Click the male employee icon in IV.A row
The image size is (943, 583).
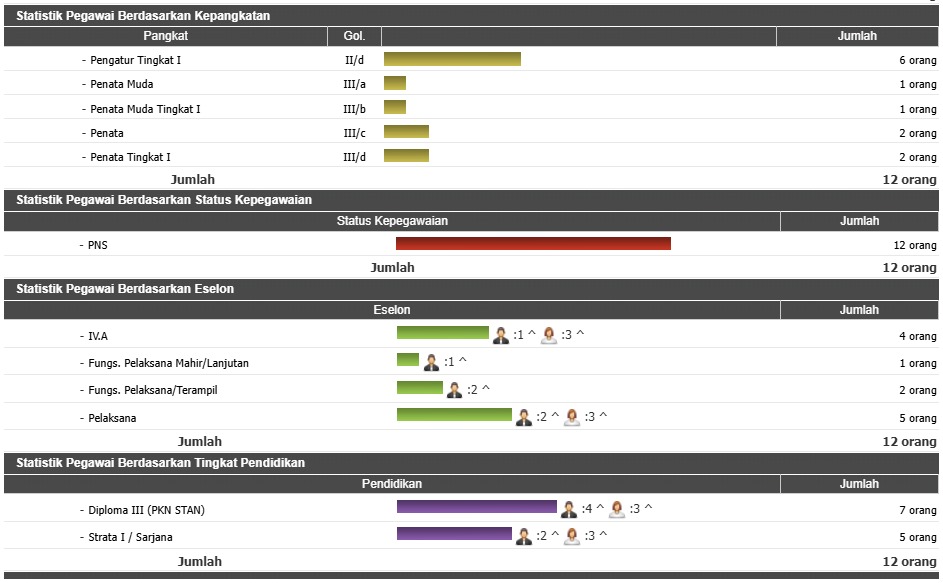pyautogui.click(x=501, y=336)
